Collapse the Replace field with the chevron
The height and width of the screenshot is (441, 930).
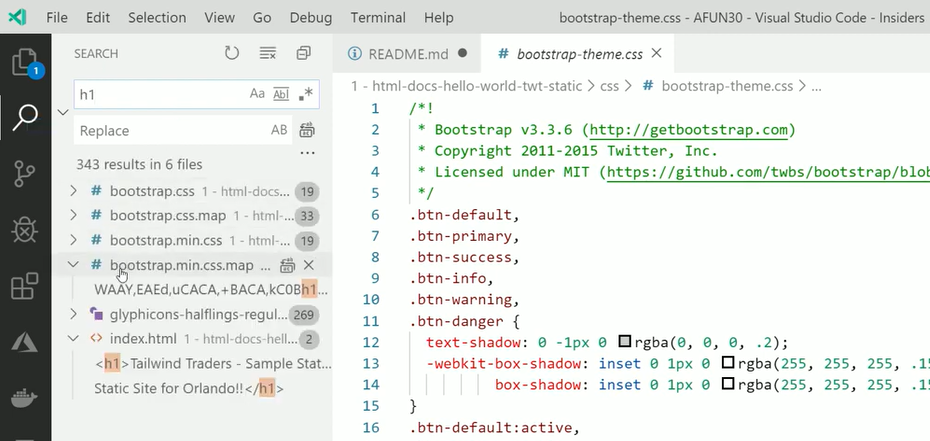[x=63, y=111]
